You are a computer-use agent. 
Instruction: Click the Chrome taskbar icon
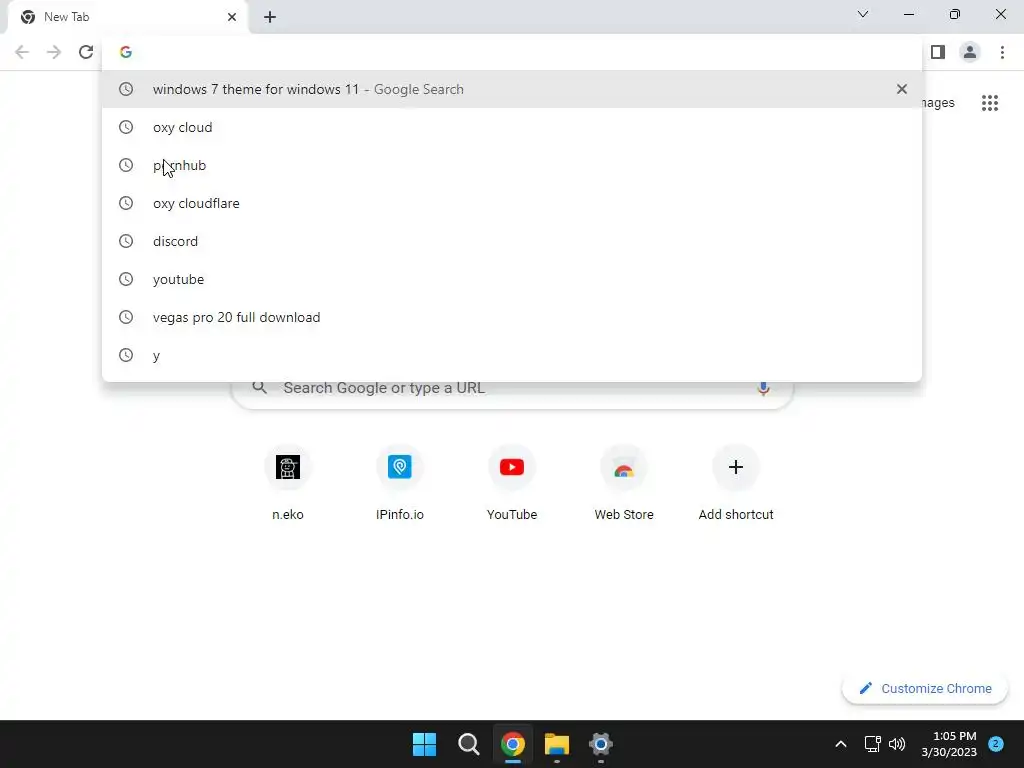[x=513, y=744]
